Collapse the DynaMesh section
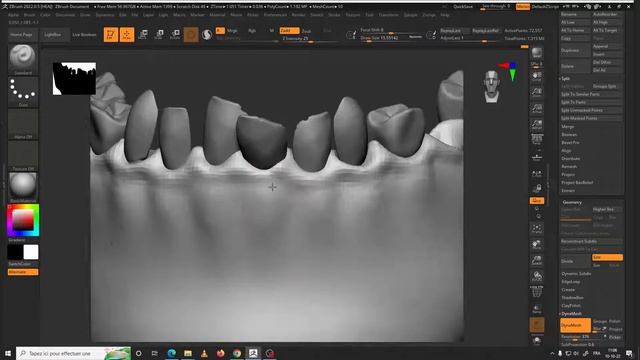This screenshot has height=360, width=640. click(x=571, y=313)
